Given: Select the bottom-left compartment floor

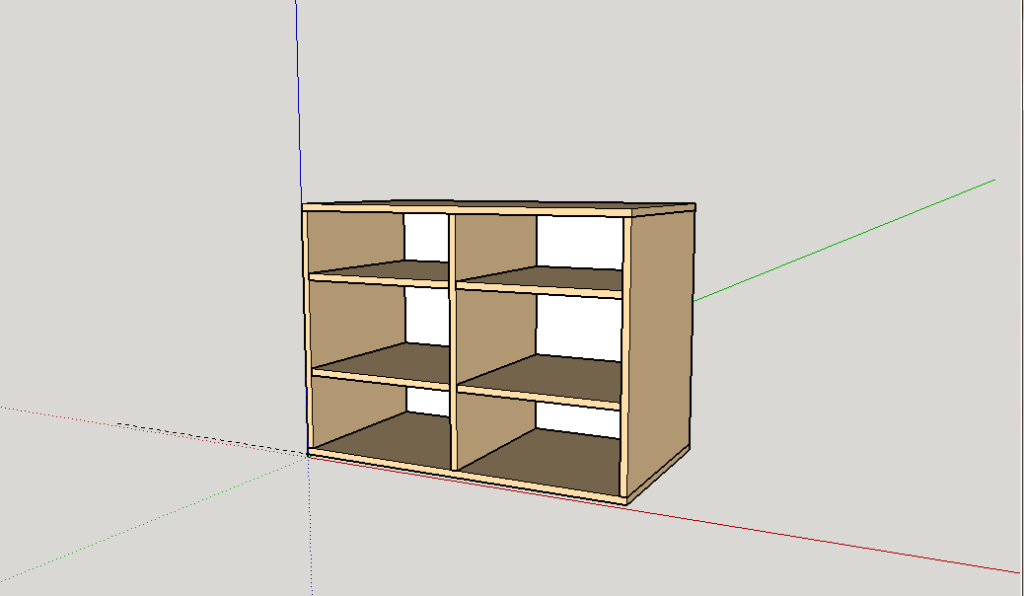Looking at the screenshot, I should 392,439.
